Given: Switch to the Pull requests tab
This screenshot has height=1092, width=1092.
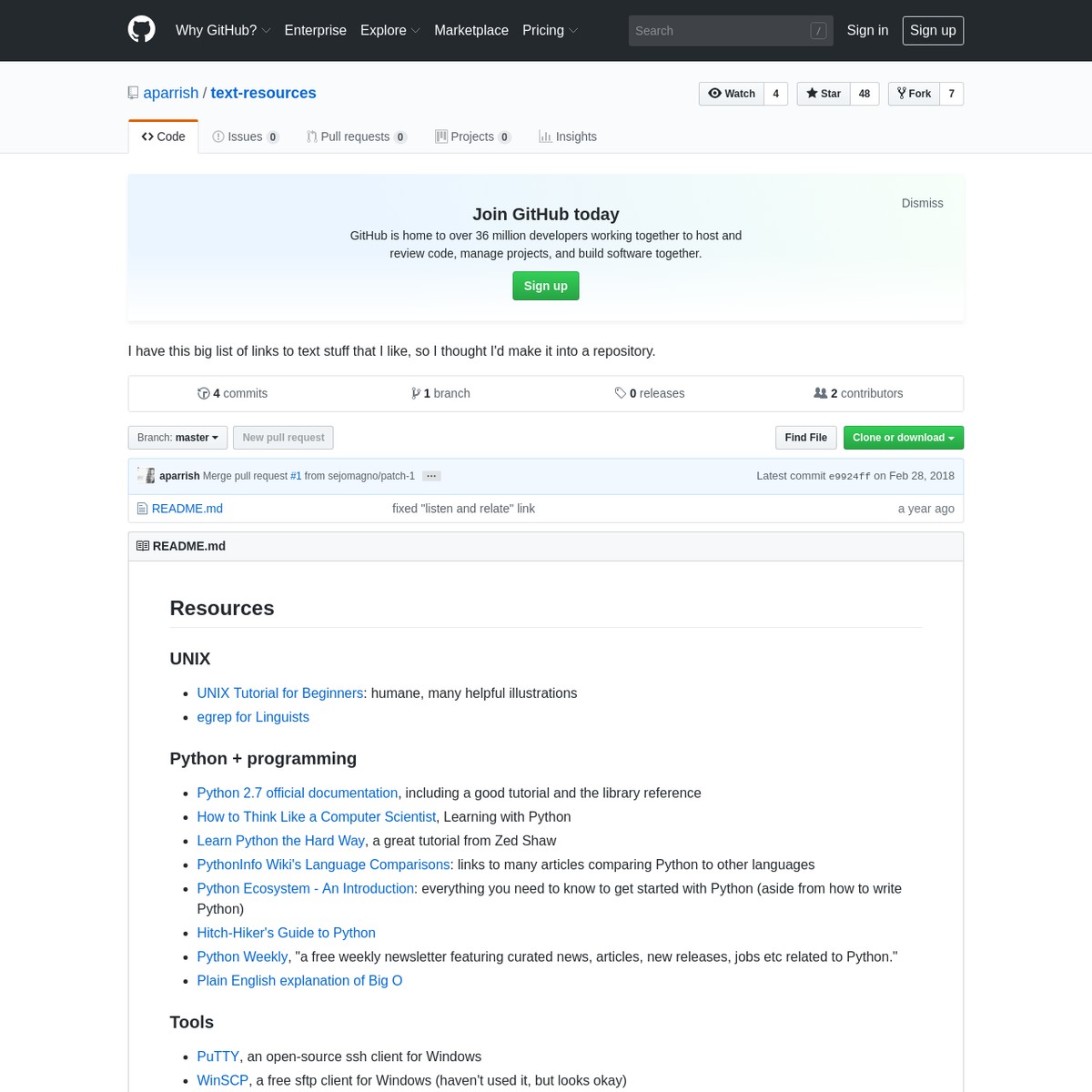Looking at the screenshot, I should click(357, 136).
